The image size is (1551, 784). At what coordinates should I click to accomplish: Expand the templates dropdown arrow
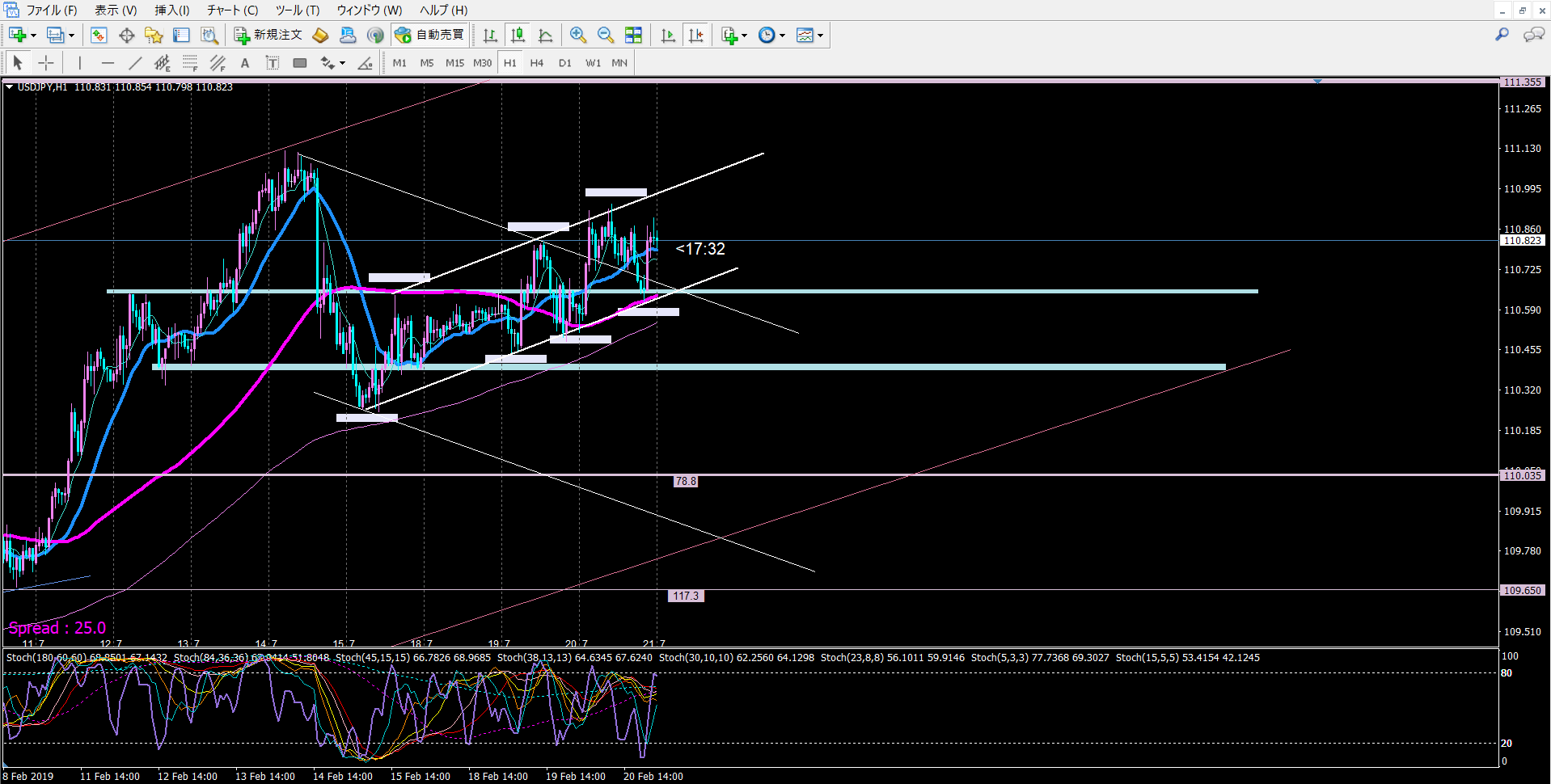coord(820,36)
